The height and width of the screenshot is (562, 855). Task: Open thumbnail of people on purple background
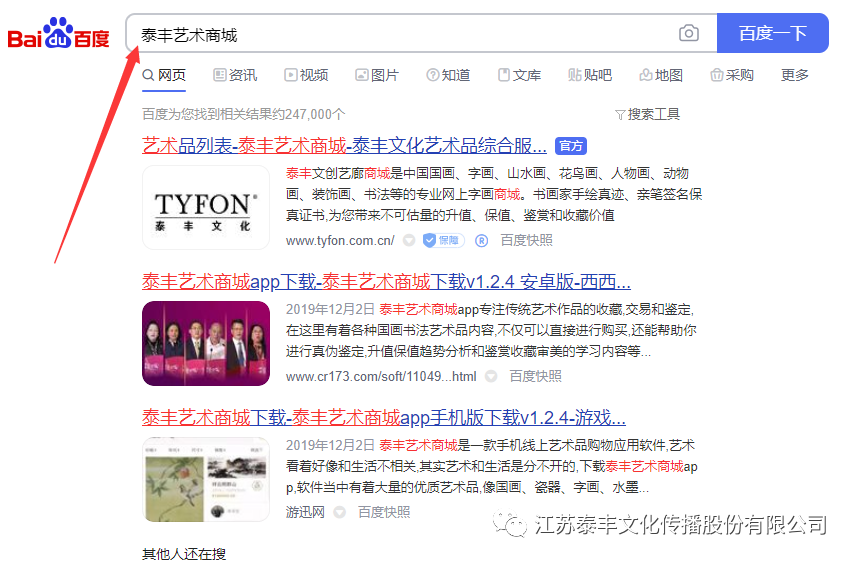(206, 343)
